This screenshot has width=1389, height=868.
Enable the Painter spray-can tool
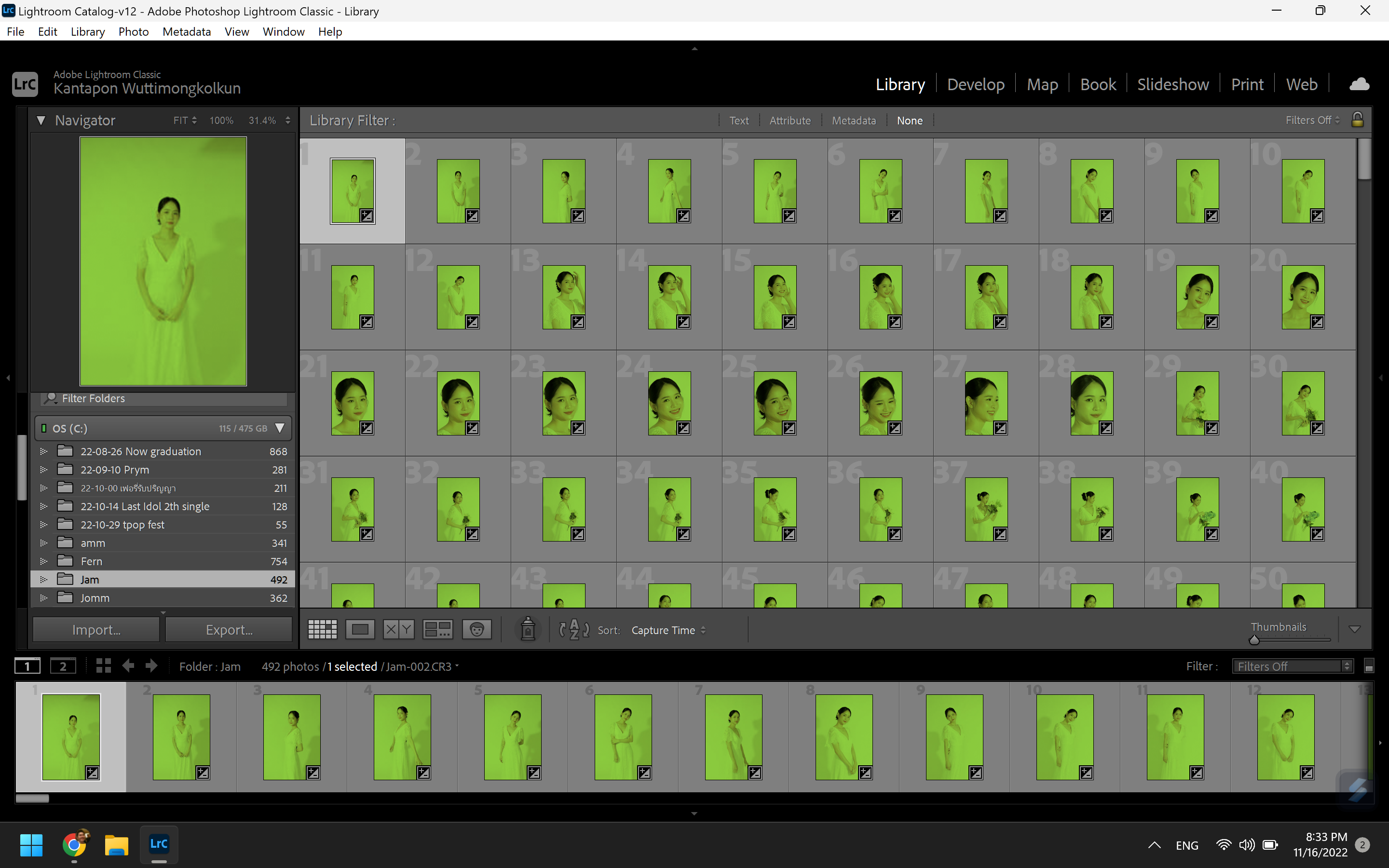(528, 629)
